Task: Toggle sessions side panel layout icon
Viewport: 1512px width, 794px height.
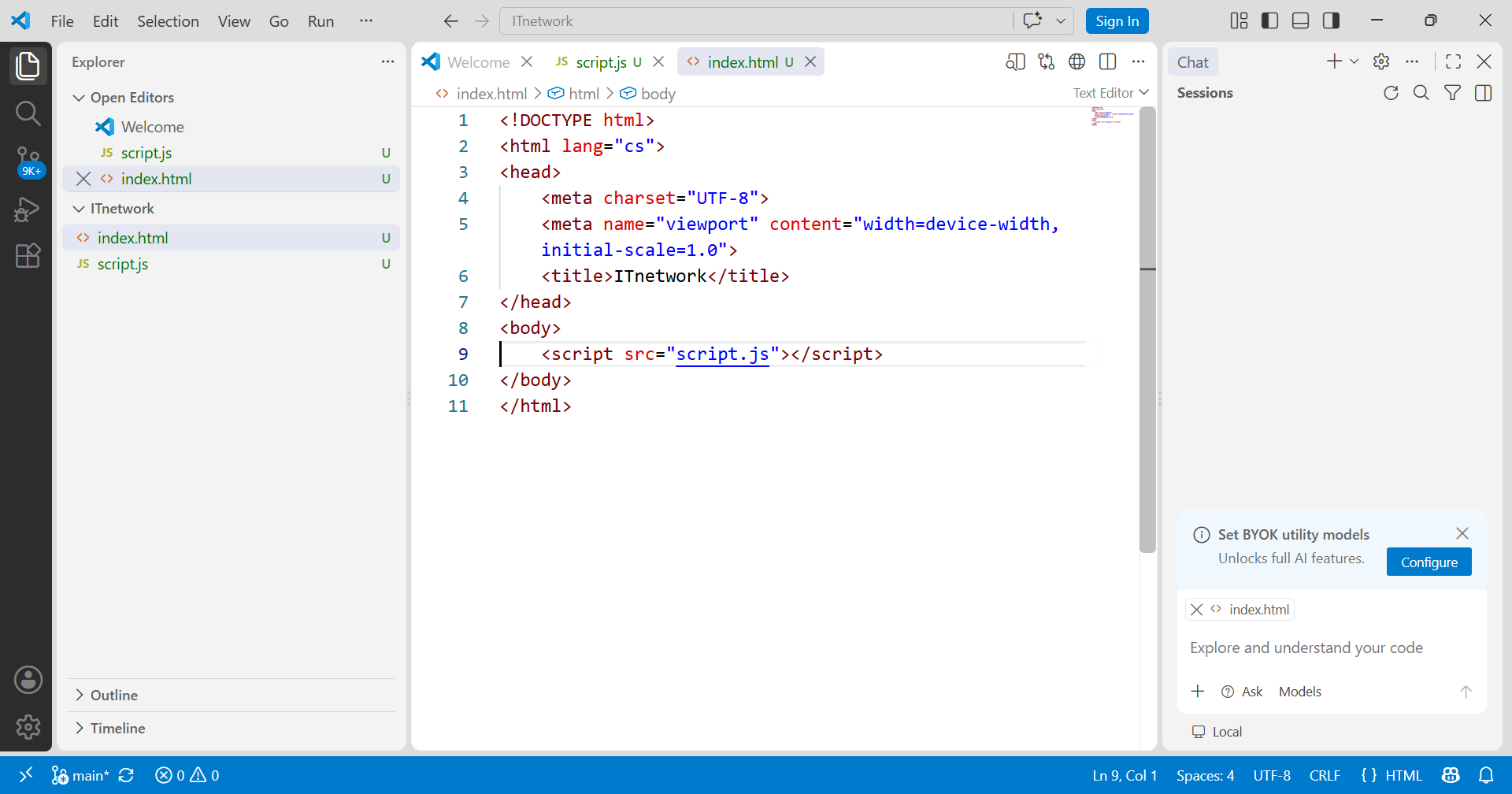Action: [1484, 93]
